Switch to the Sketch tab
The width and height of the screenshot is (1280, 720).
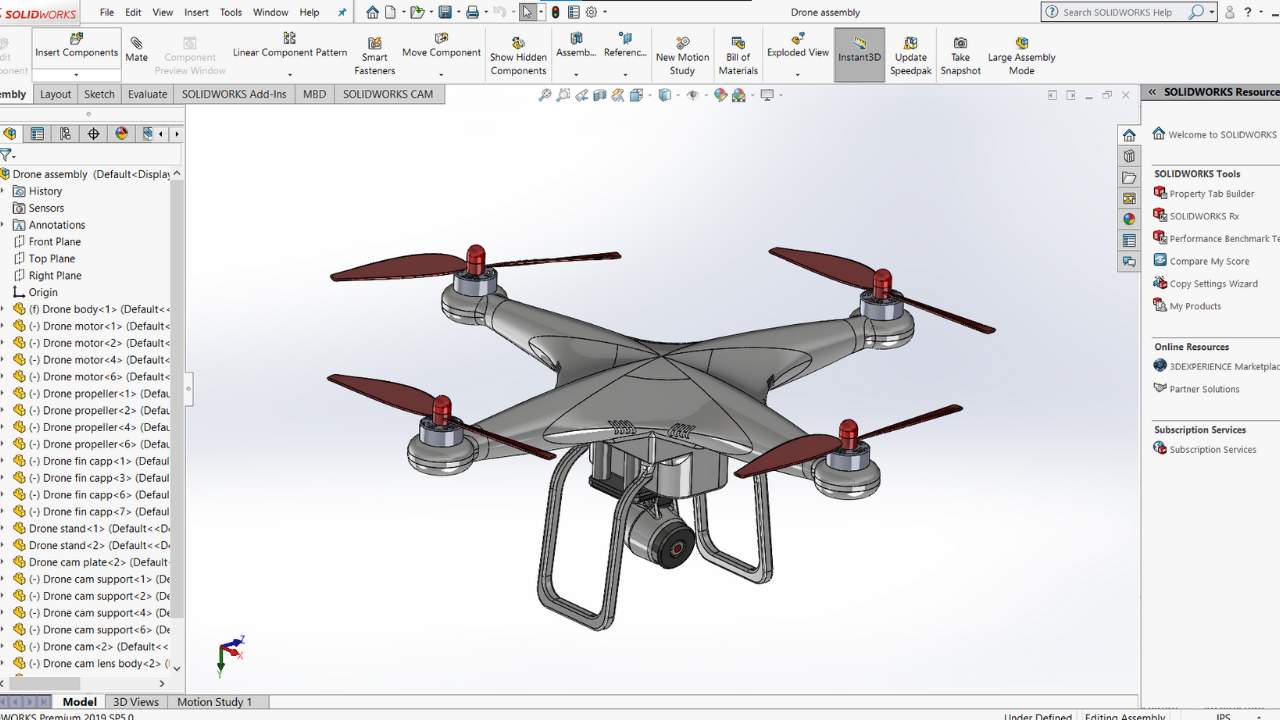pos(99,94)
